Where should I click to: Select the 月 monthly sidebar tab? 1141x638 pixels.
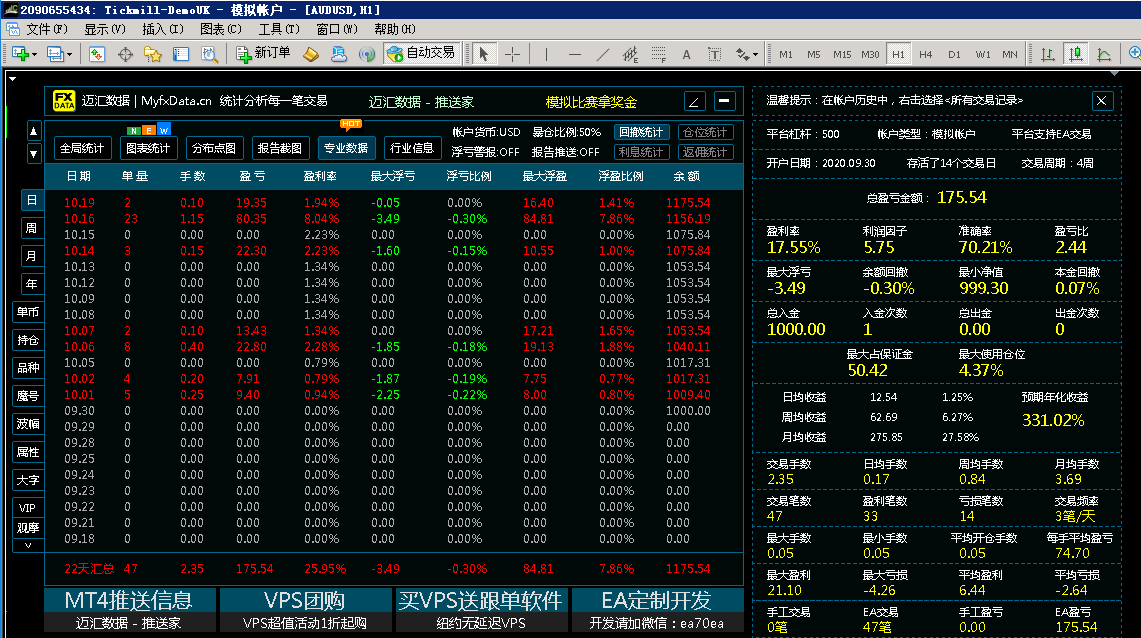click(31, 256)
